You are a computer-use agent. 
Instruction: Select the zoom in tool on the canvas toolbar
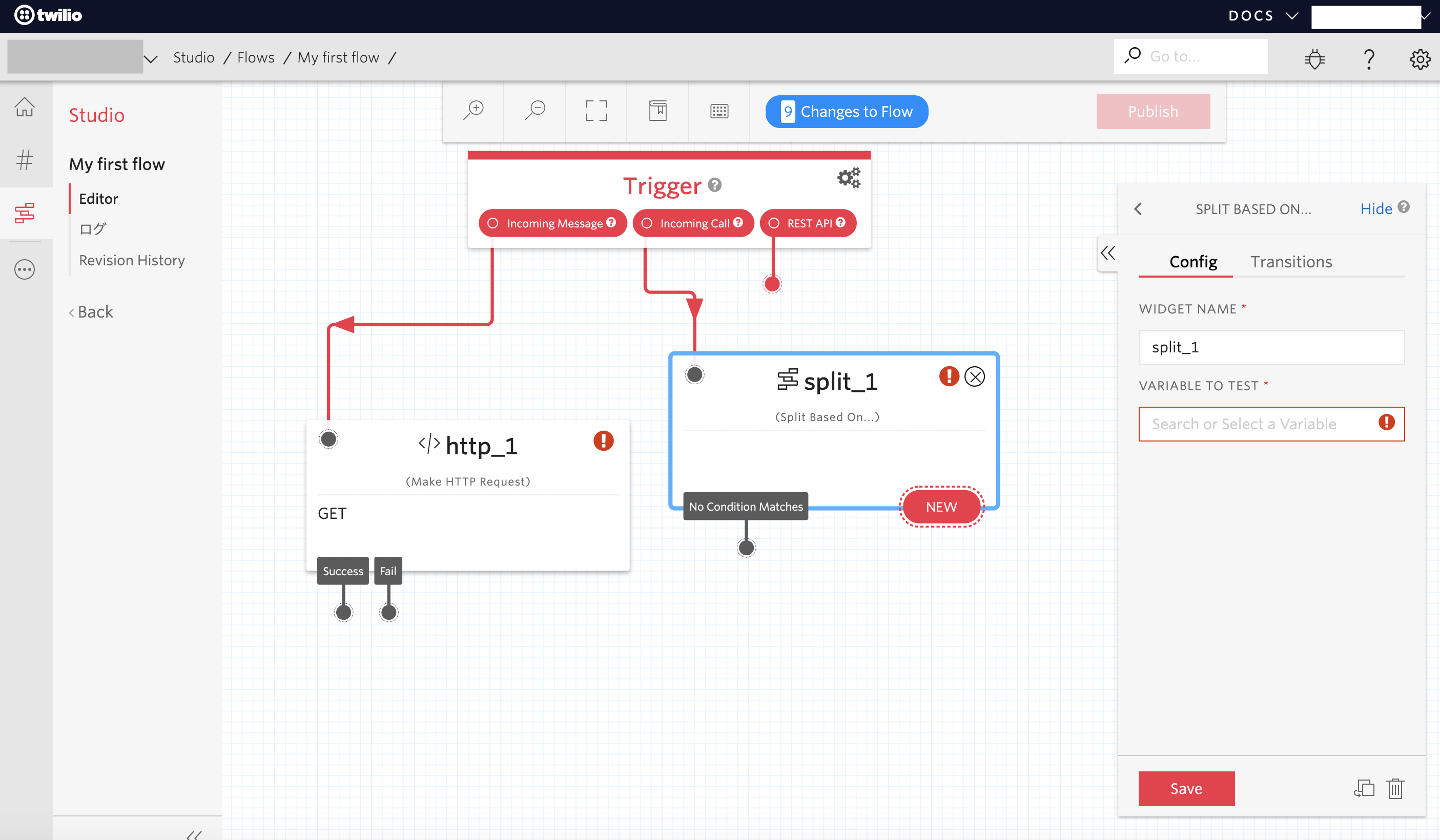click(x=473, y=111)
